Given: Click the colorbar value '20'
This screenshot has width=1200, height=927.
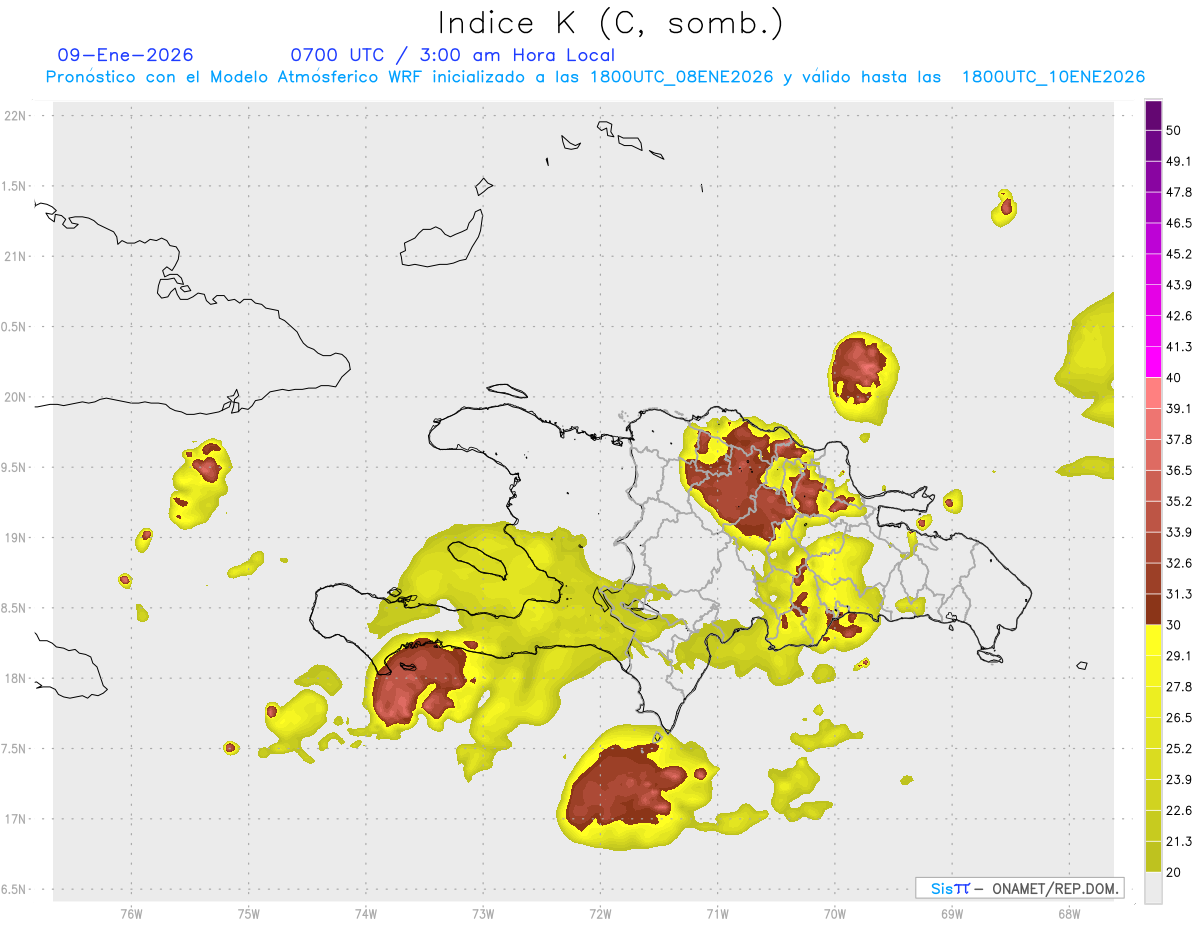Looking at the screenshot, I should pyautogui.click(x=1174, y=873).
